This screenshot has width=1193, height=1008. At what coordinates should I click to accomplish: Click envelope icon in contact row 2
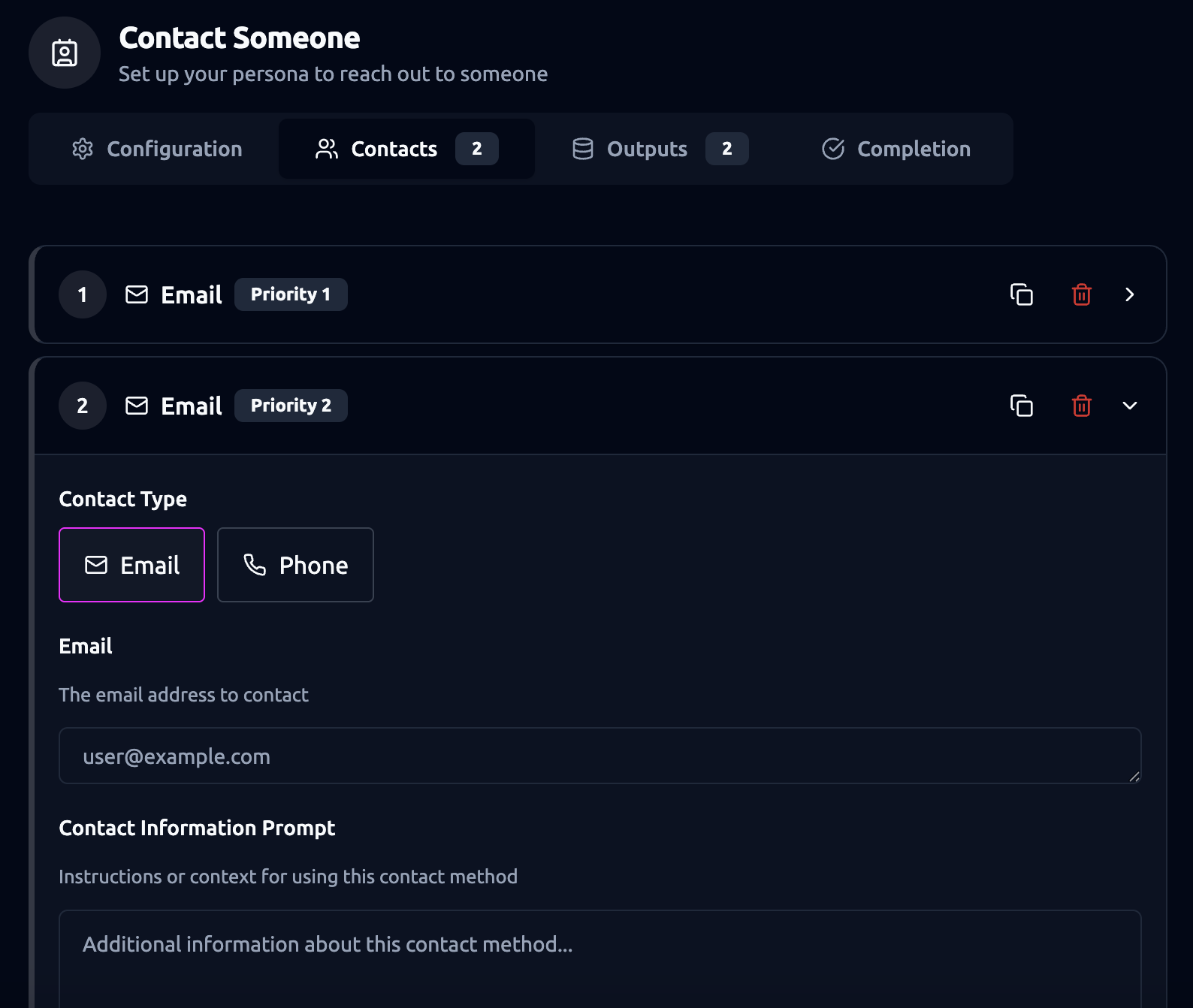tap(137, 406)
